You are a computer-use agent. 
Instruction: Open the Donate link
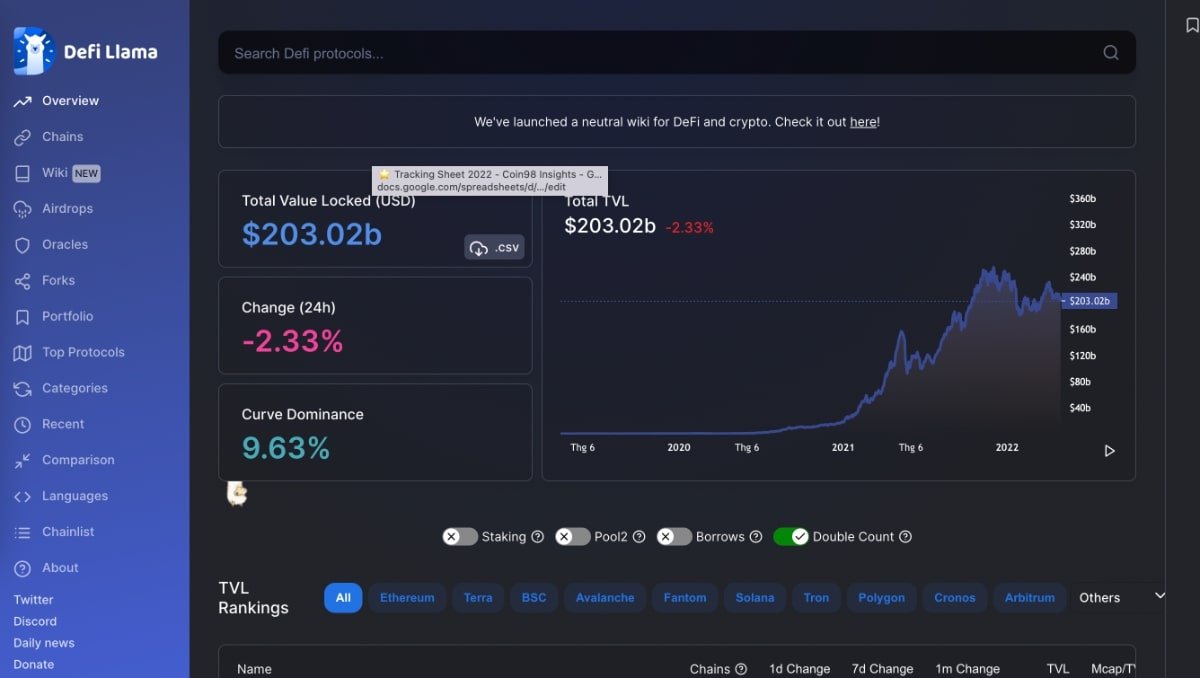tap(34, 664)
